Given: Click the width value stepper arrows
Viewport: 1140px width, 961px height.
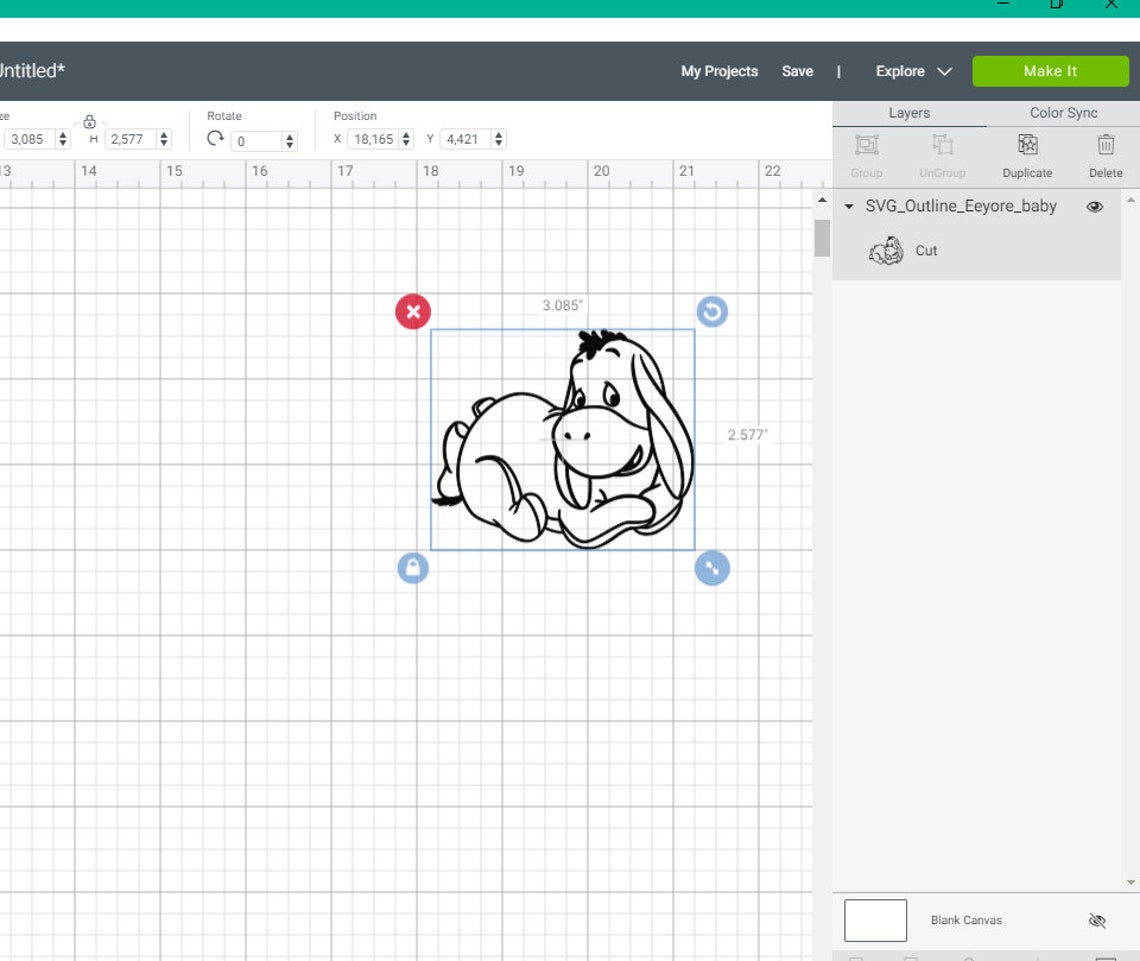Looking at the screenshot, I should (63, 139).
